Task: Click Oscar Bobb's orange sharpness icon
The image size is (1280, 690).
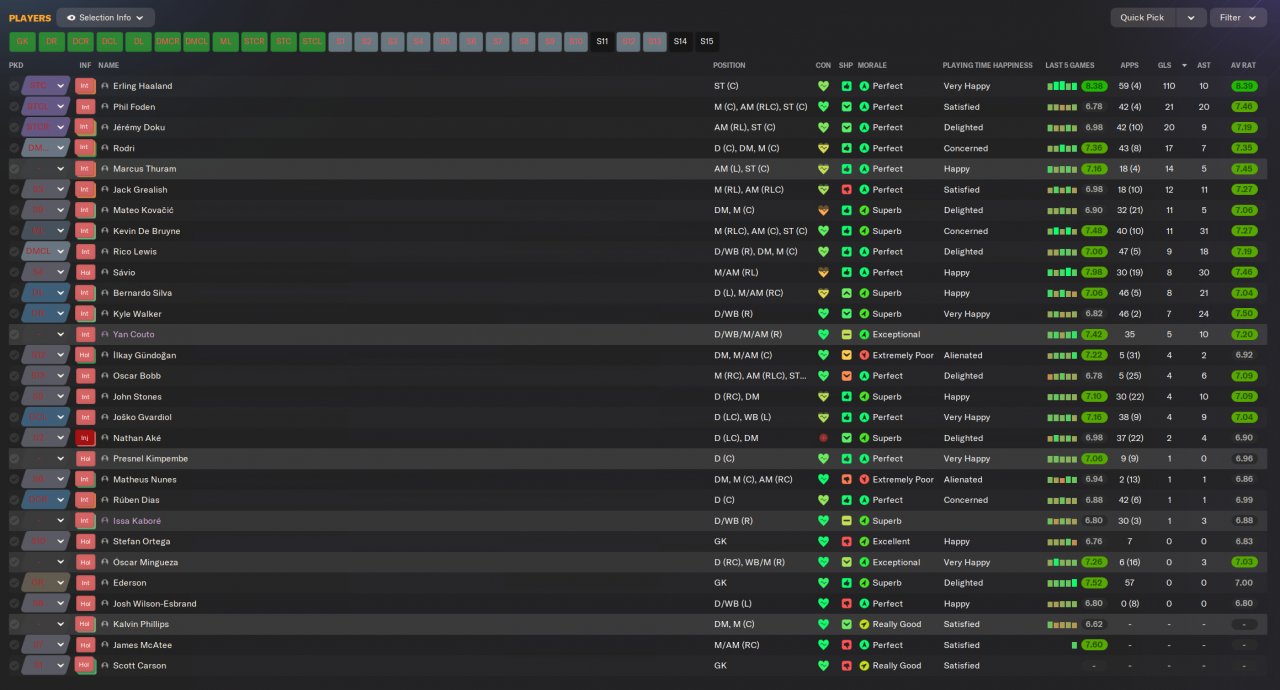Action: click(x=846, y=376)
